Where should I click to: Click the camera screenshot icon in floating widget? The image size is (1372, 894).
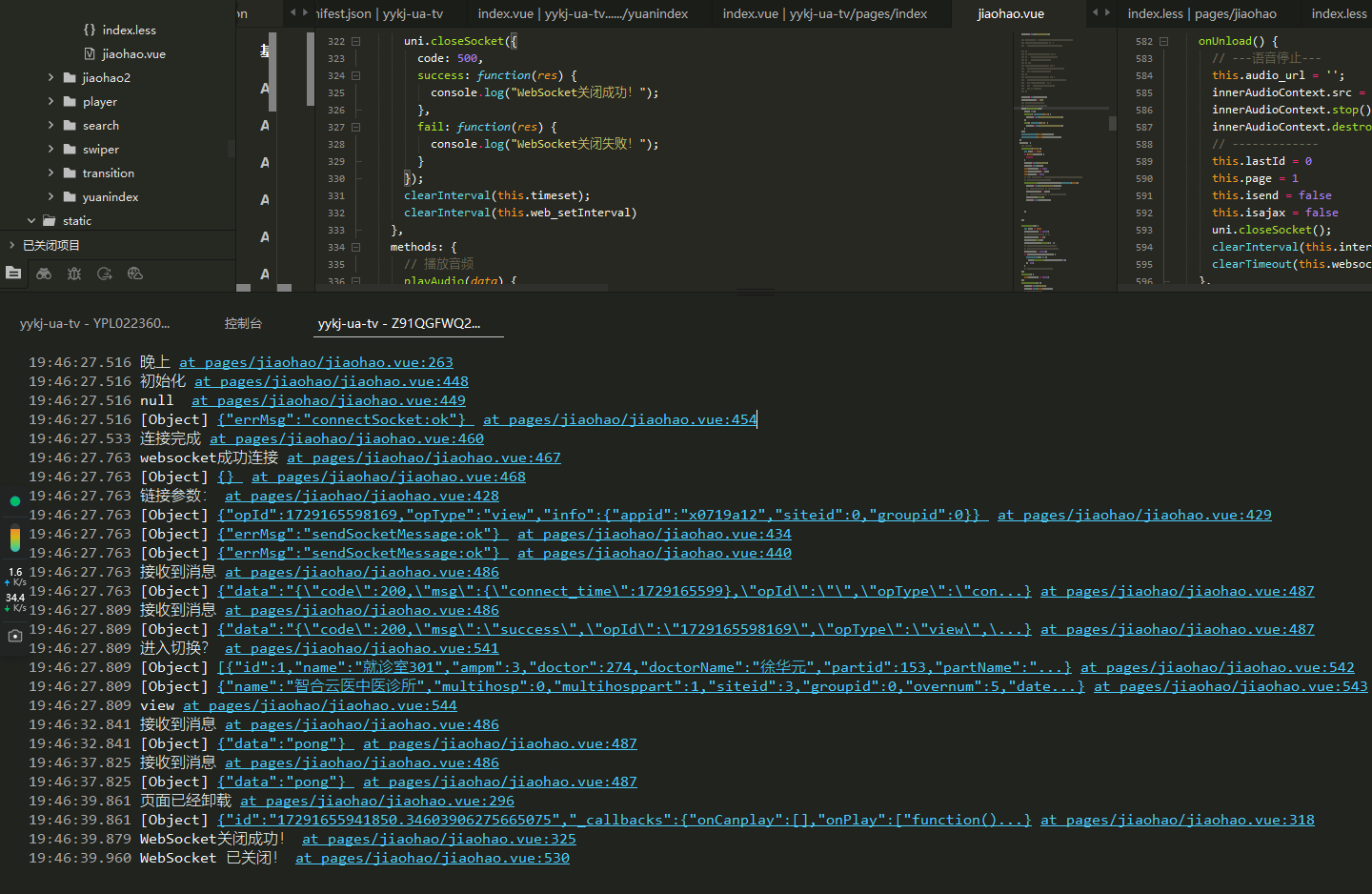[x=14, y=636]
